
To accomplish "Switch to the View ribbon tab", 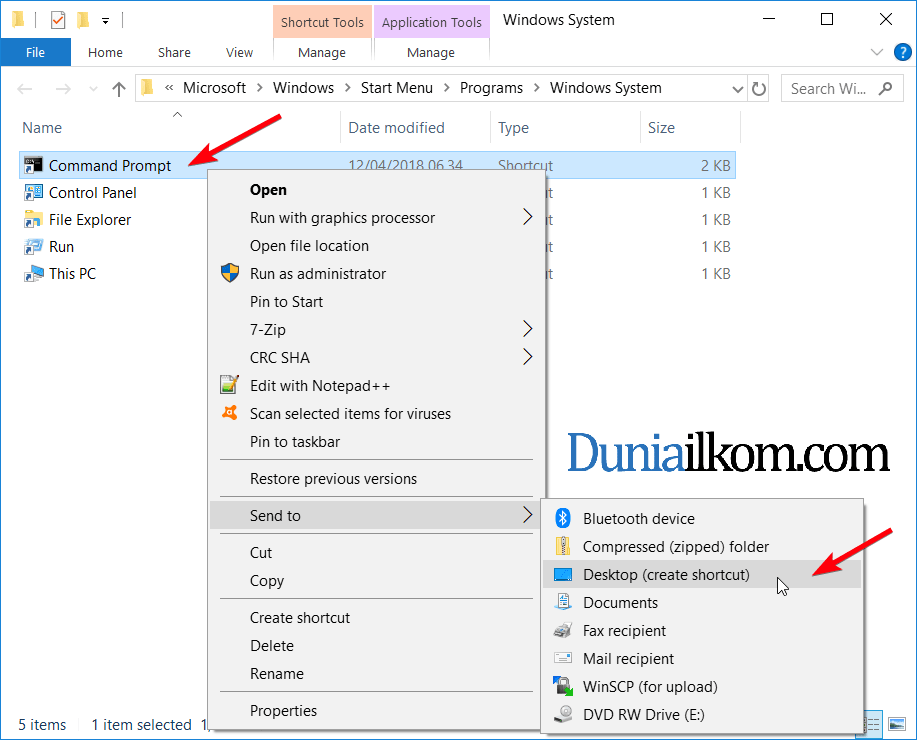I will [239, 52].
